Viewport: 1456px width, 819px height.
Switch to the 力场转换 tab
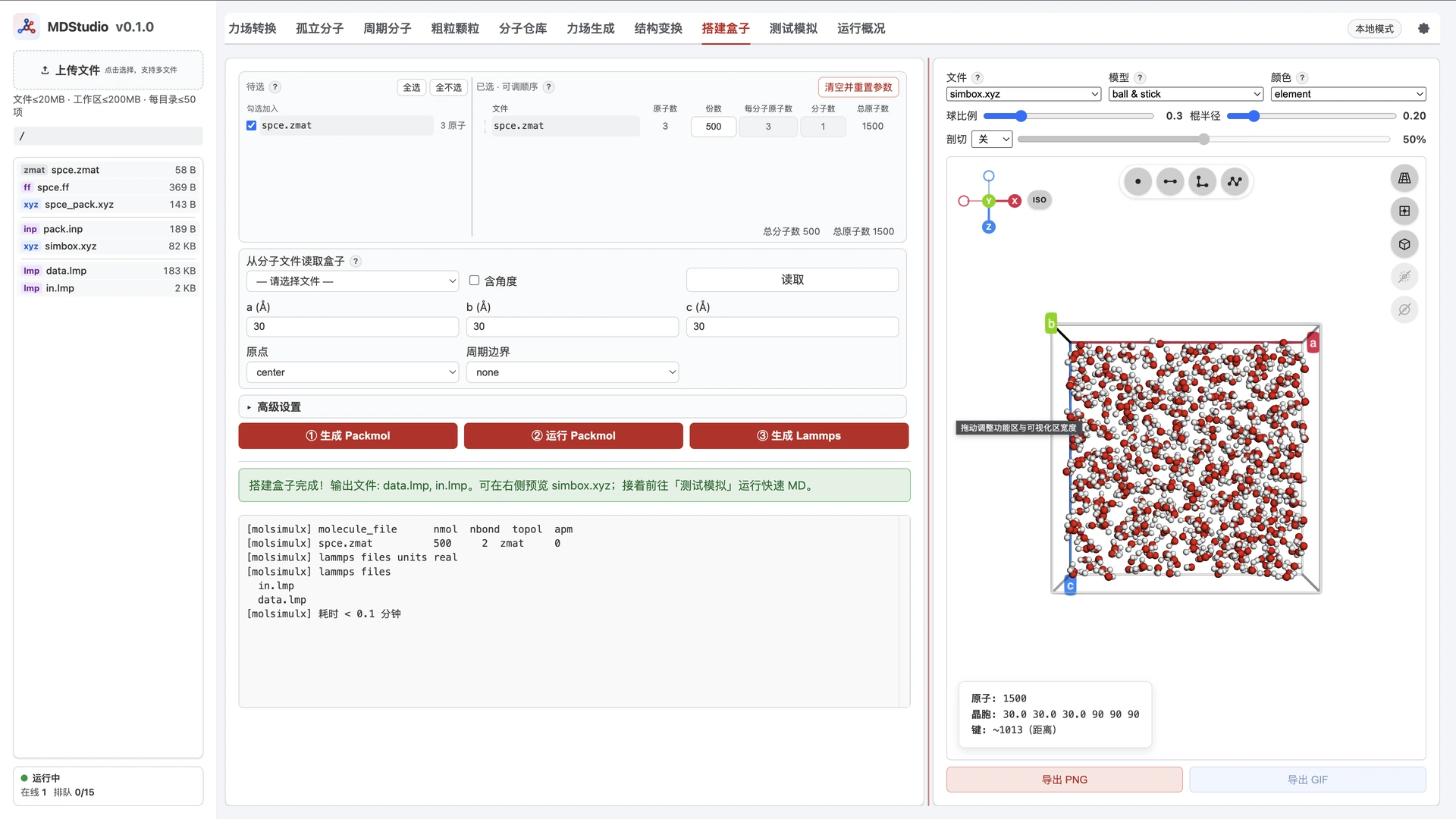253,29
